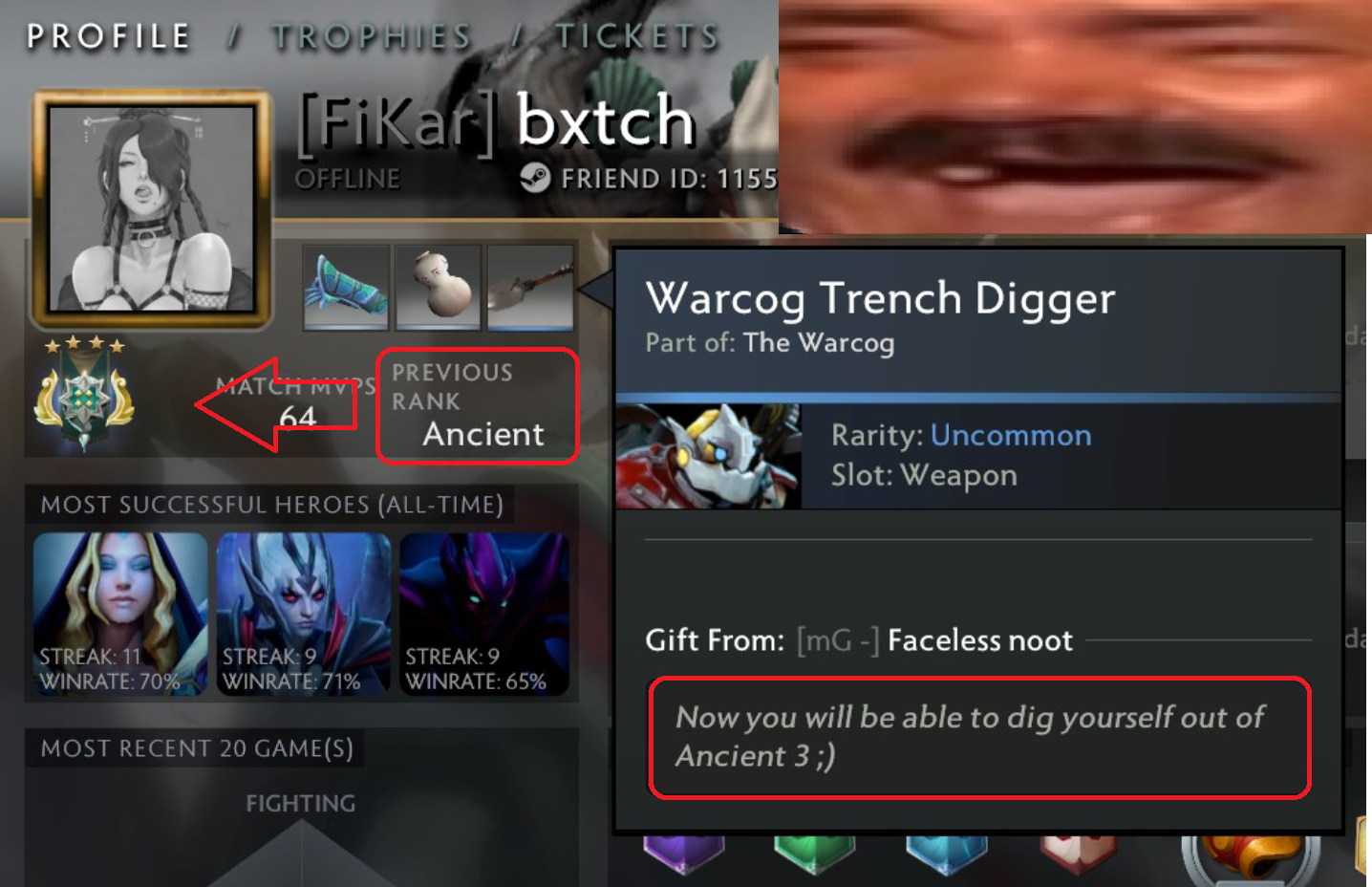Click the Steam logo beside Friend ID
This screenshot has height=887, width=1372.
[535, 178]
